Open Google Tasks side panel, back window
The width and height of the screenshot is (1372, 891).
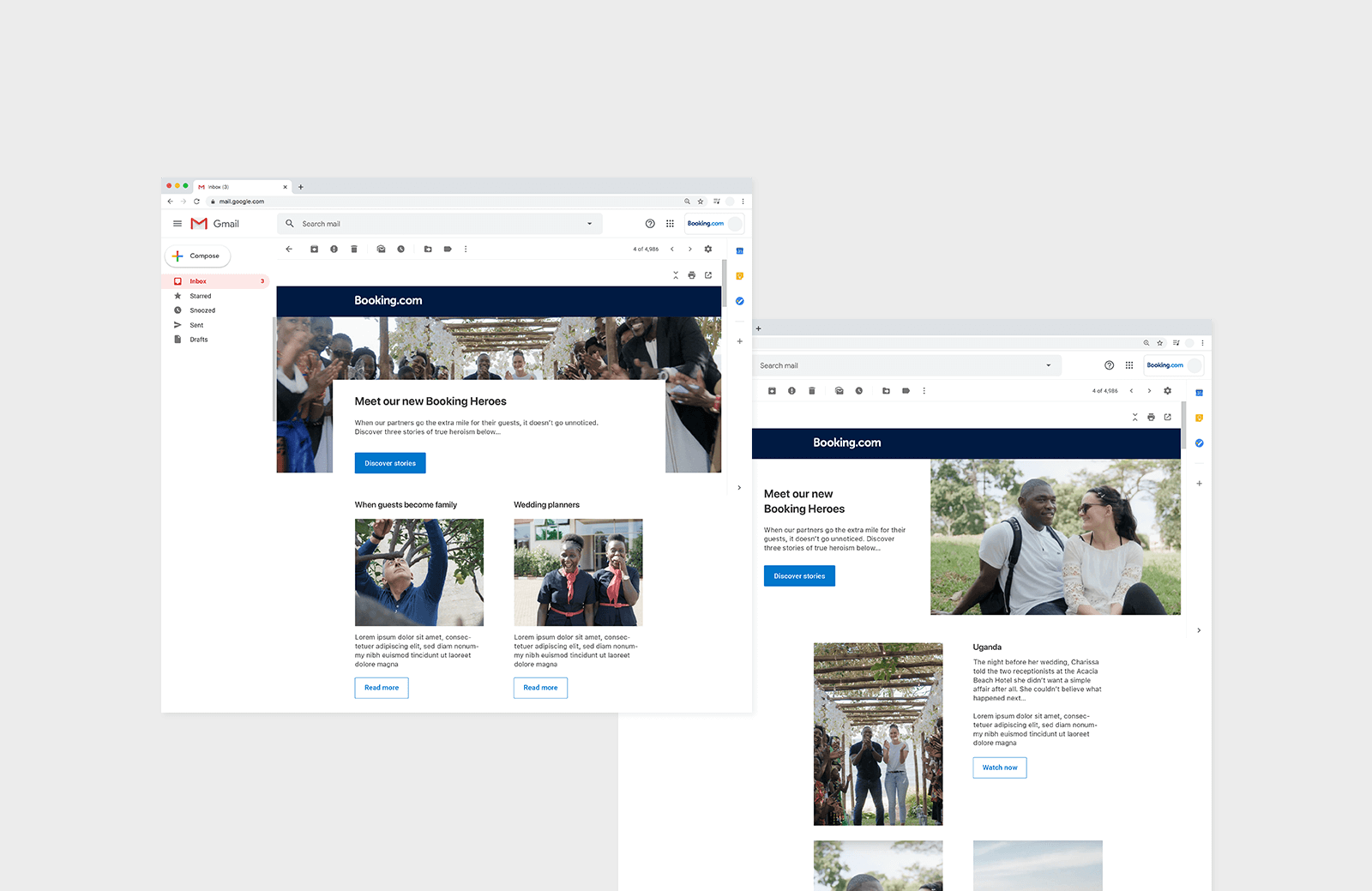tap(1199, 443)
